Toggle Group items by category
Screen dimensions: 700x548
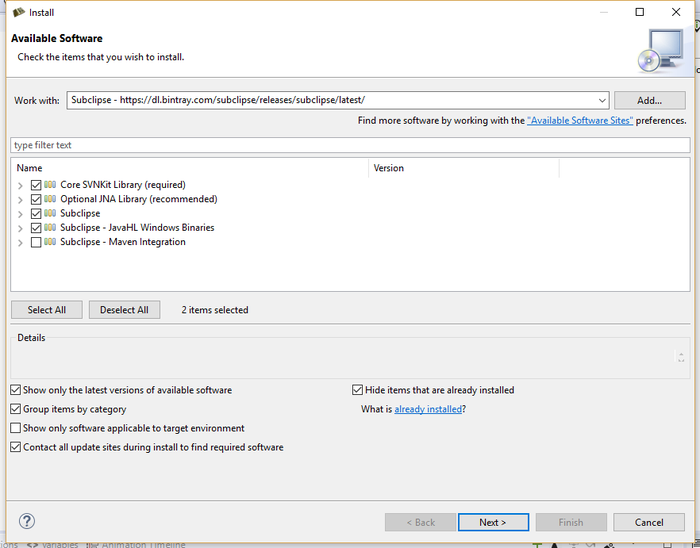pos(16,409)
